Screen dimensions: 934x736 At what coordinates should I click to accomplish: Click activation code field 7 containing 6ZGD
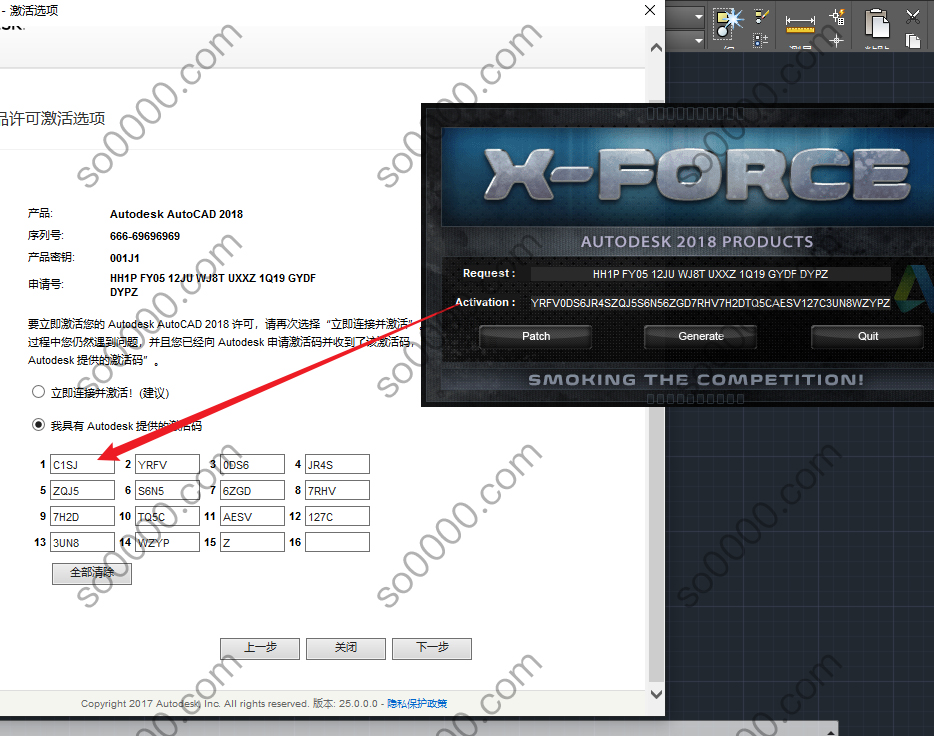(x=253, y=490)
